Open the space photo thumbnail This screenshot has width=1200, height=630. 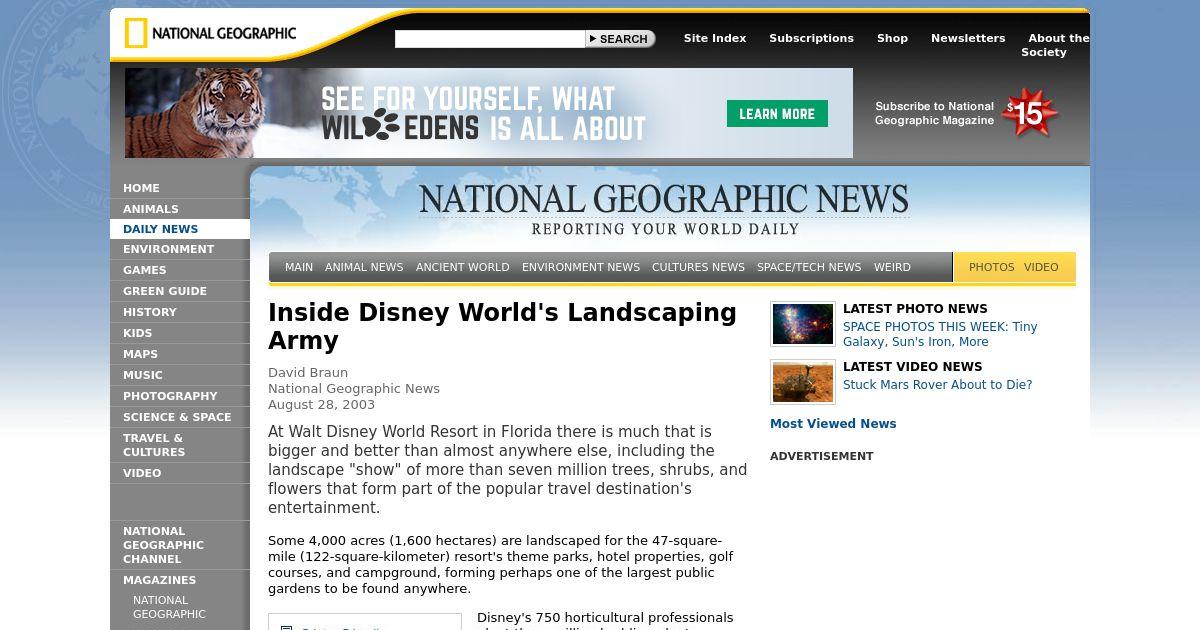click(x=803, y=324)
